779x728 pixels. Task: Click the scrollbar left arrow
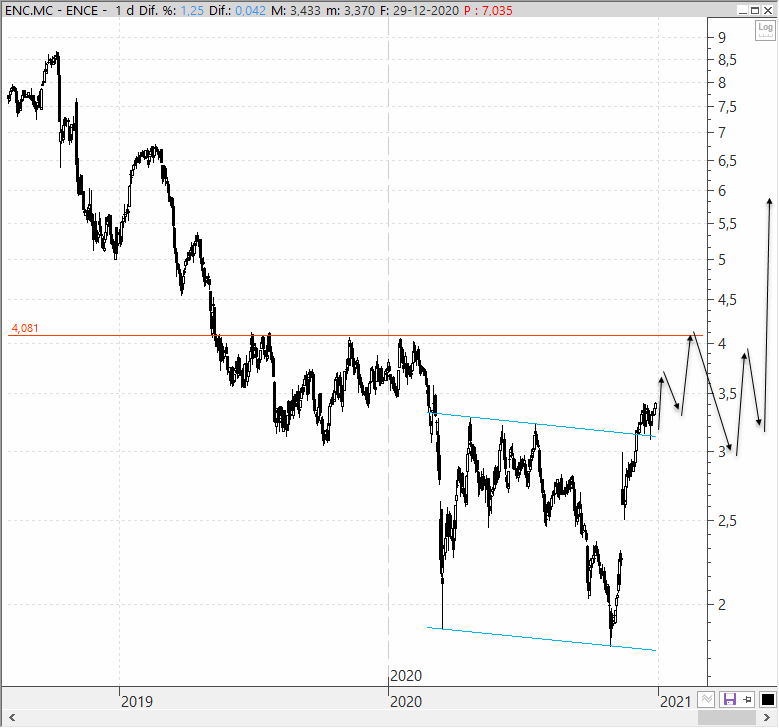(x=12, y=717)
